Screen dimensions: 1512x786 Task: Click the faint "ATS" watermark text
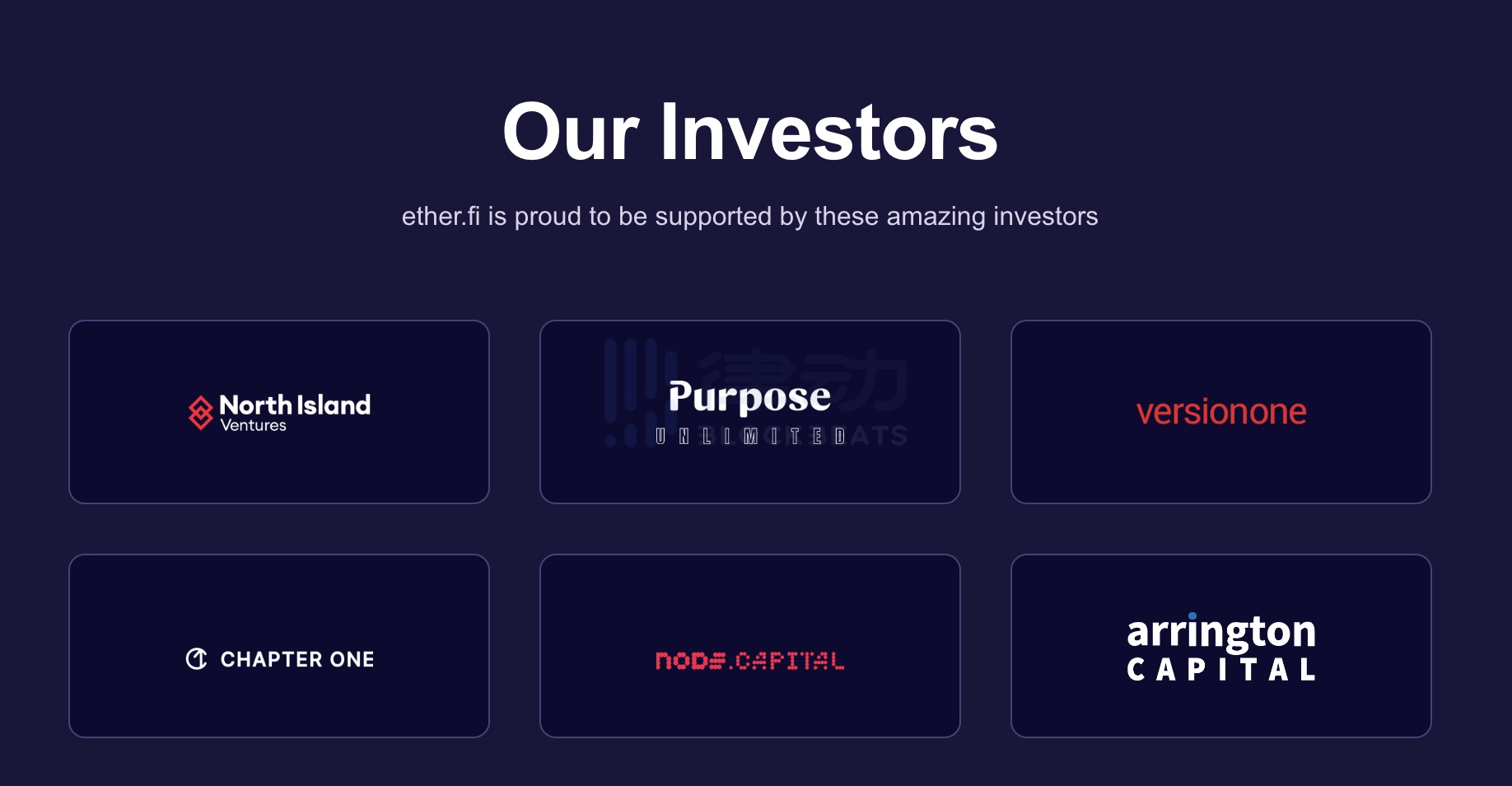coord(883,435)
